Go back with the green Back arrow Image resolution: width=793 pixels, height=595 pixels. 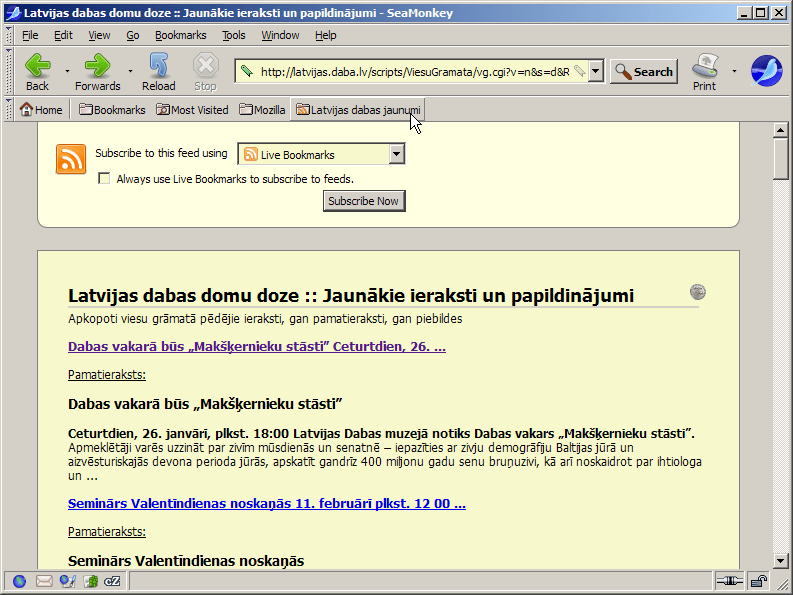[37, 72]
